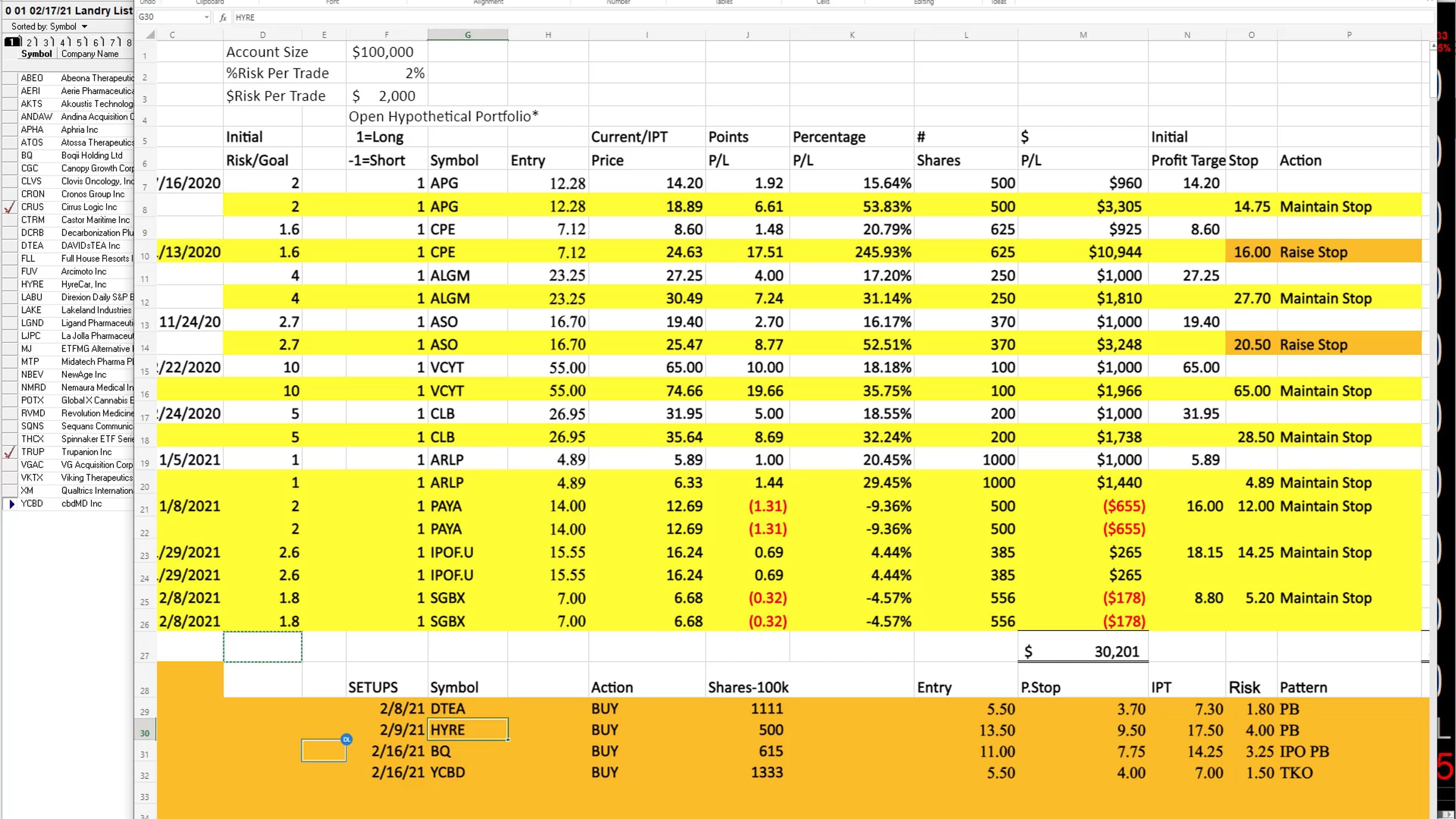Switch to watchlist tab 5

point(79,42)
